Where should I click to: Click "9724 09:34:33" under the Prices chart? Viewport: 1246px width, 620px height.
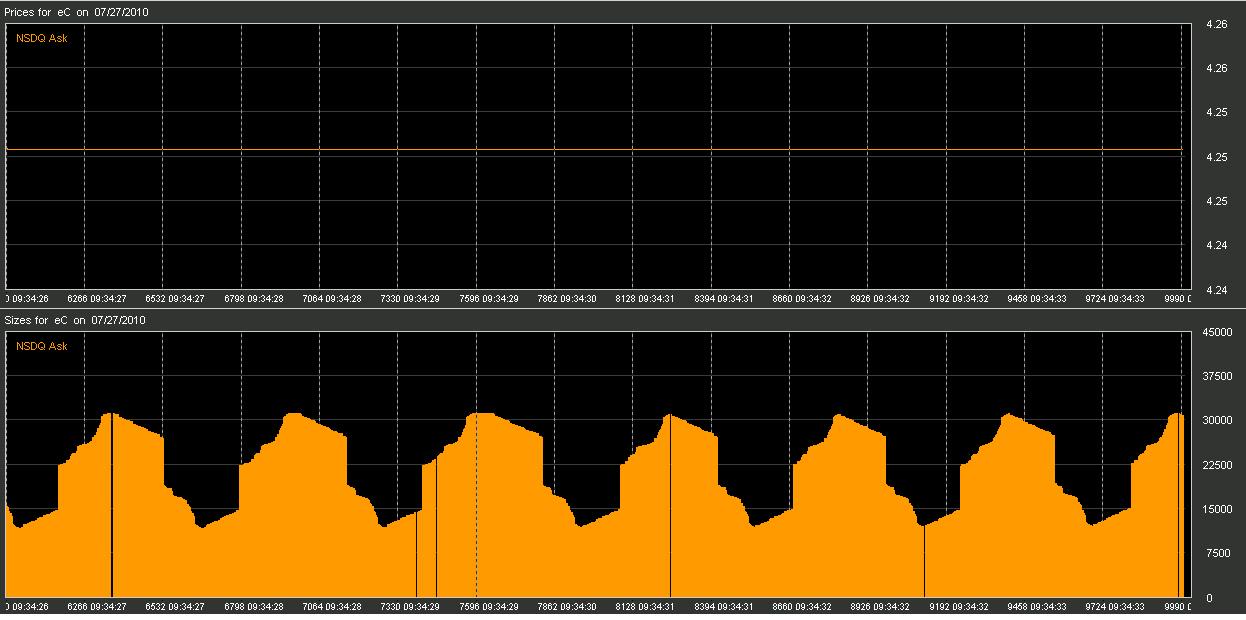coord(1115,298)
